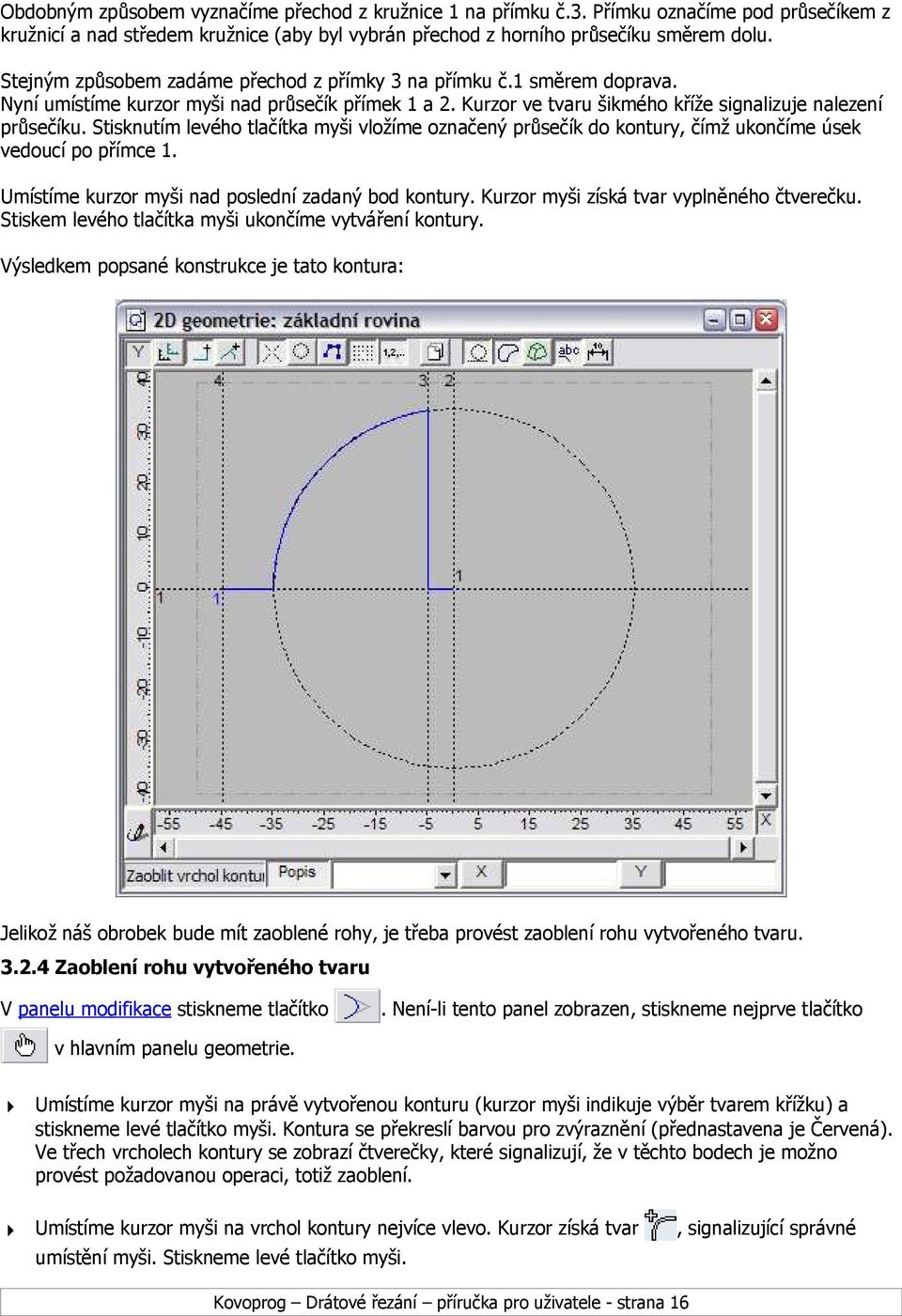Click the pen icon beside the ruler
This screenshot has height=1316, width=902.
138,830
